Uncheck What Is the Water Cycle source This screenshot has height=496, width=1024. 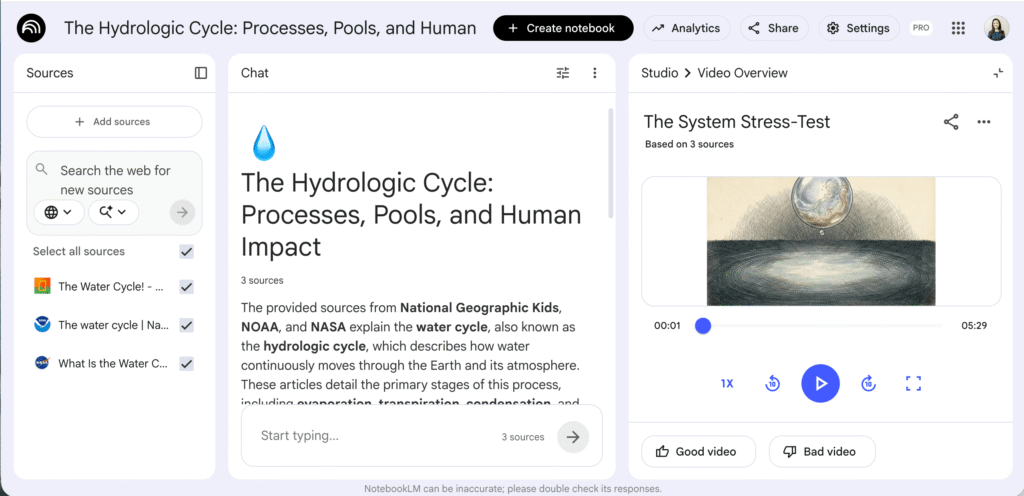coord(187,364)
